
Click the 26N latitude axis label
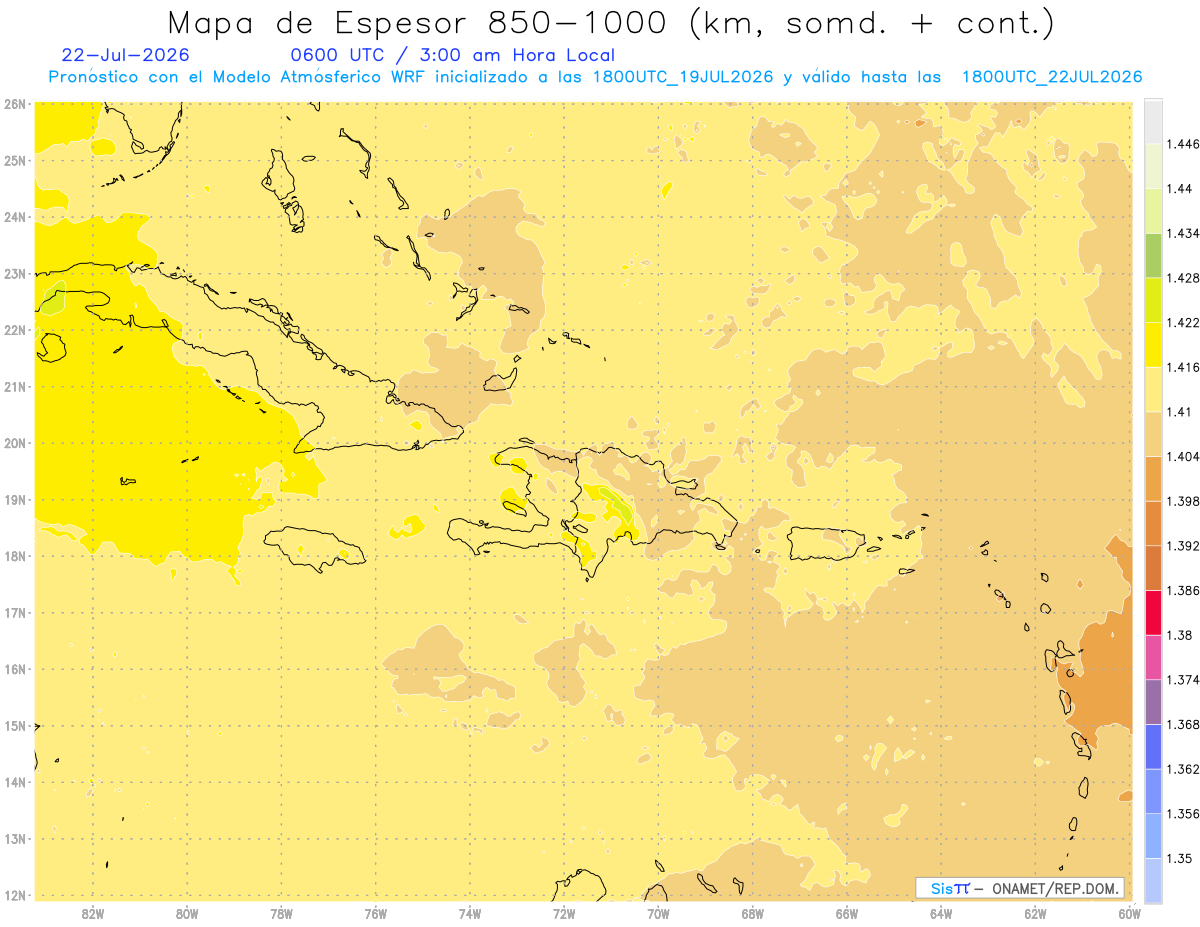point(14,104)
